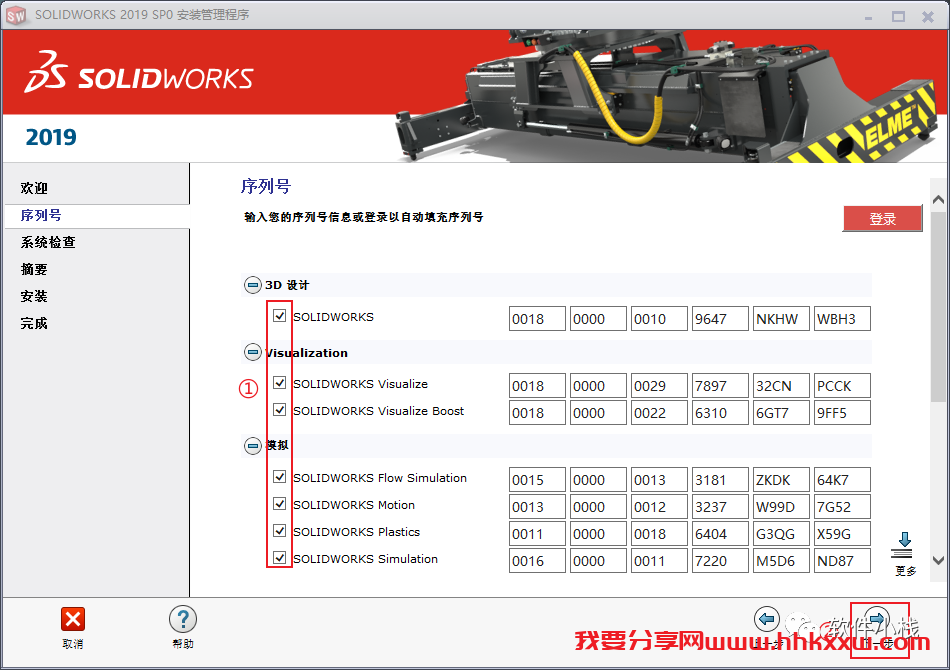The image size is (950, 670).
Task: Uncheck the SOLIDWORKS product checkbox
Action: [279, 316]
